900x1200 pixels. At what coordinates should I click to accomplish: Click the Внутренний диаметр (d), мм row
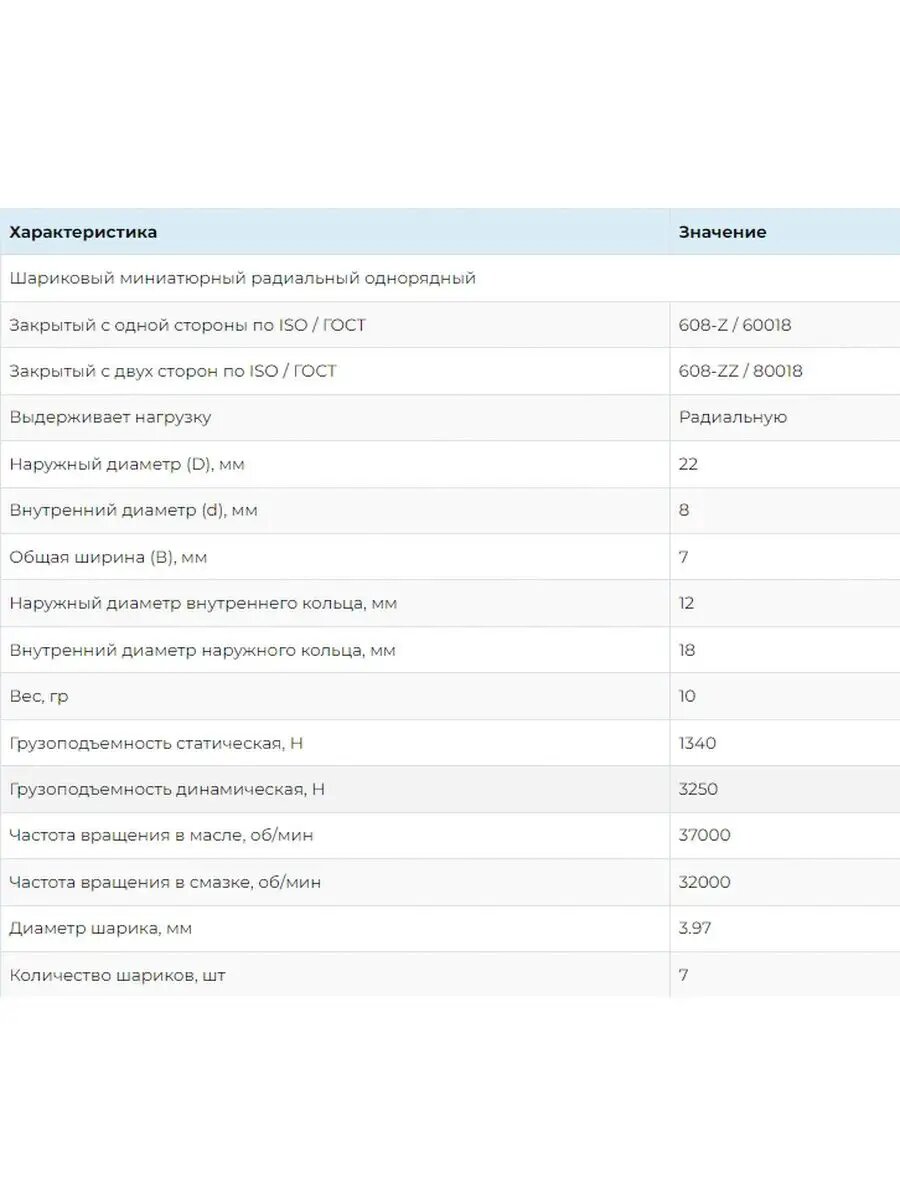[x=450, y=510]
